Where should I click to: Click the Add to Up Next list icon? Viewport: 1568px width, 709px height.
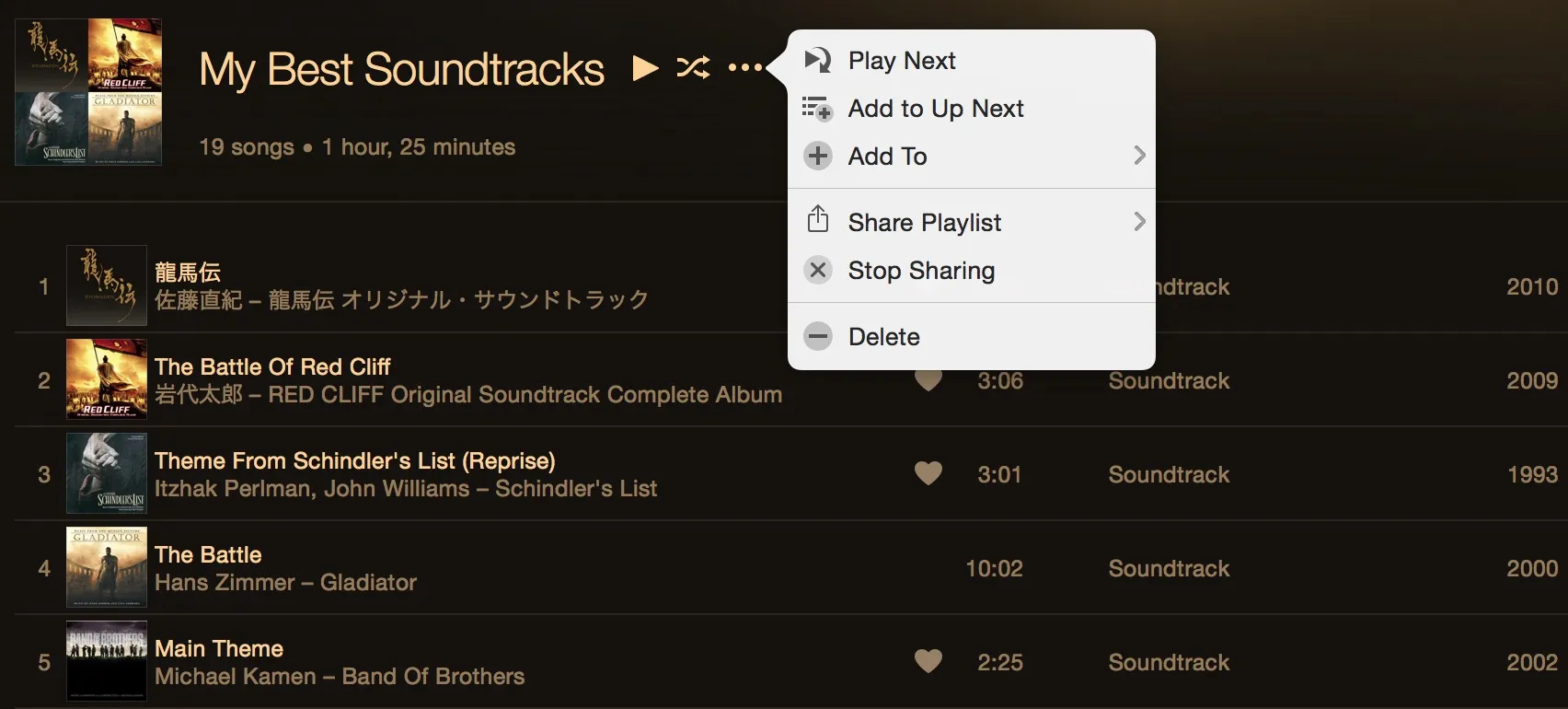point(817,109)
